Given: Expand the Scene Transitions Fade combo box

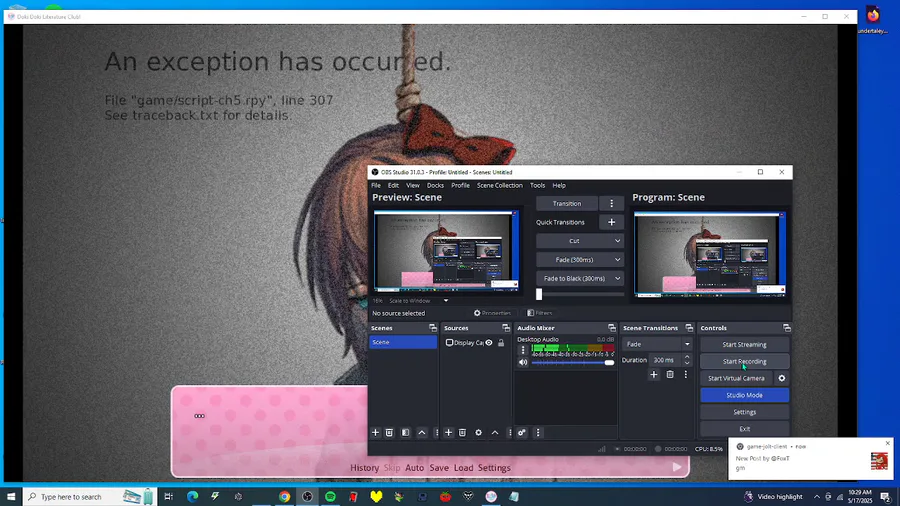Looking at the screenshot, I should [657, 344].
